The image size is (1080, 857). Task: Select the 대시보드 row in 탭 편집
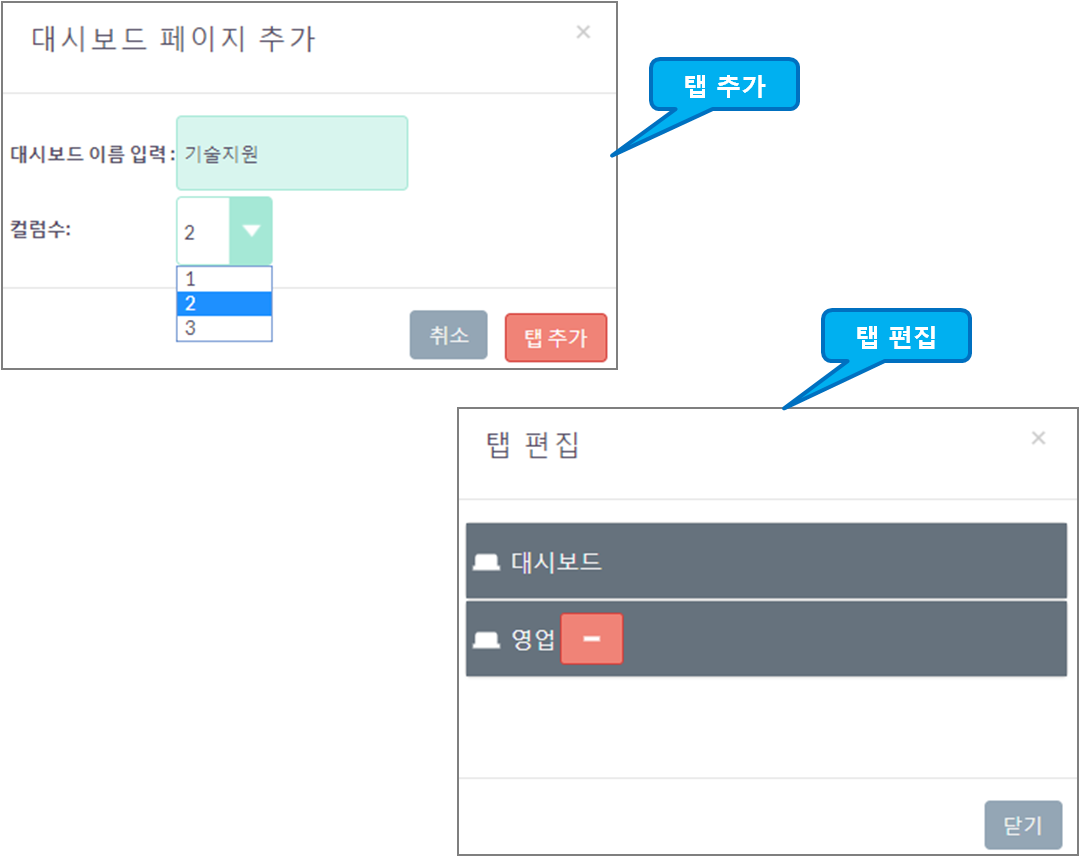pyautogui.click(x=767, y=561)
